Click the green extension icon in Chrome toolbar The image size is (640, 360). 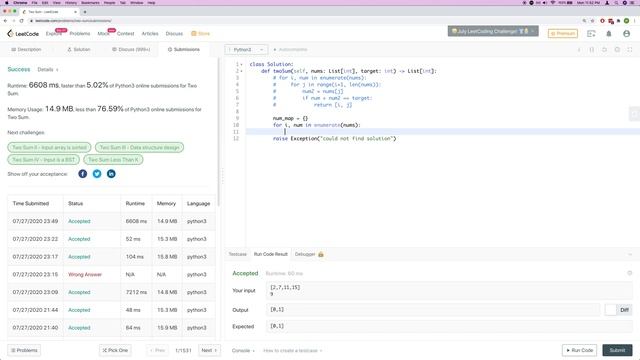click(x=627, y=20)
